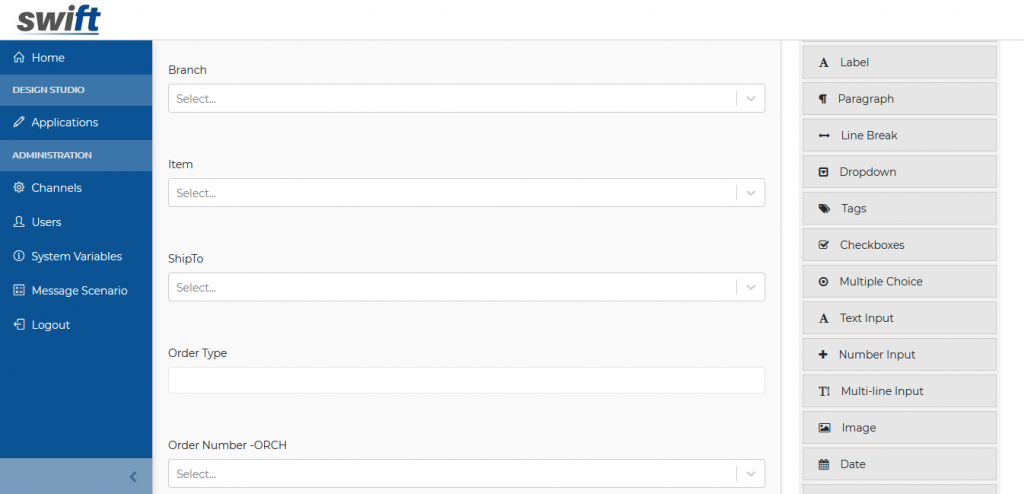Expand the Branch dropdown arrow
The image size is (1024, 494).
click(x=750, y=99)
